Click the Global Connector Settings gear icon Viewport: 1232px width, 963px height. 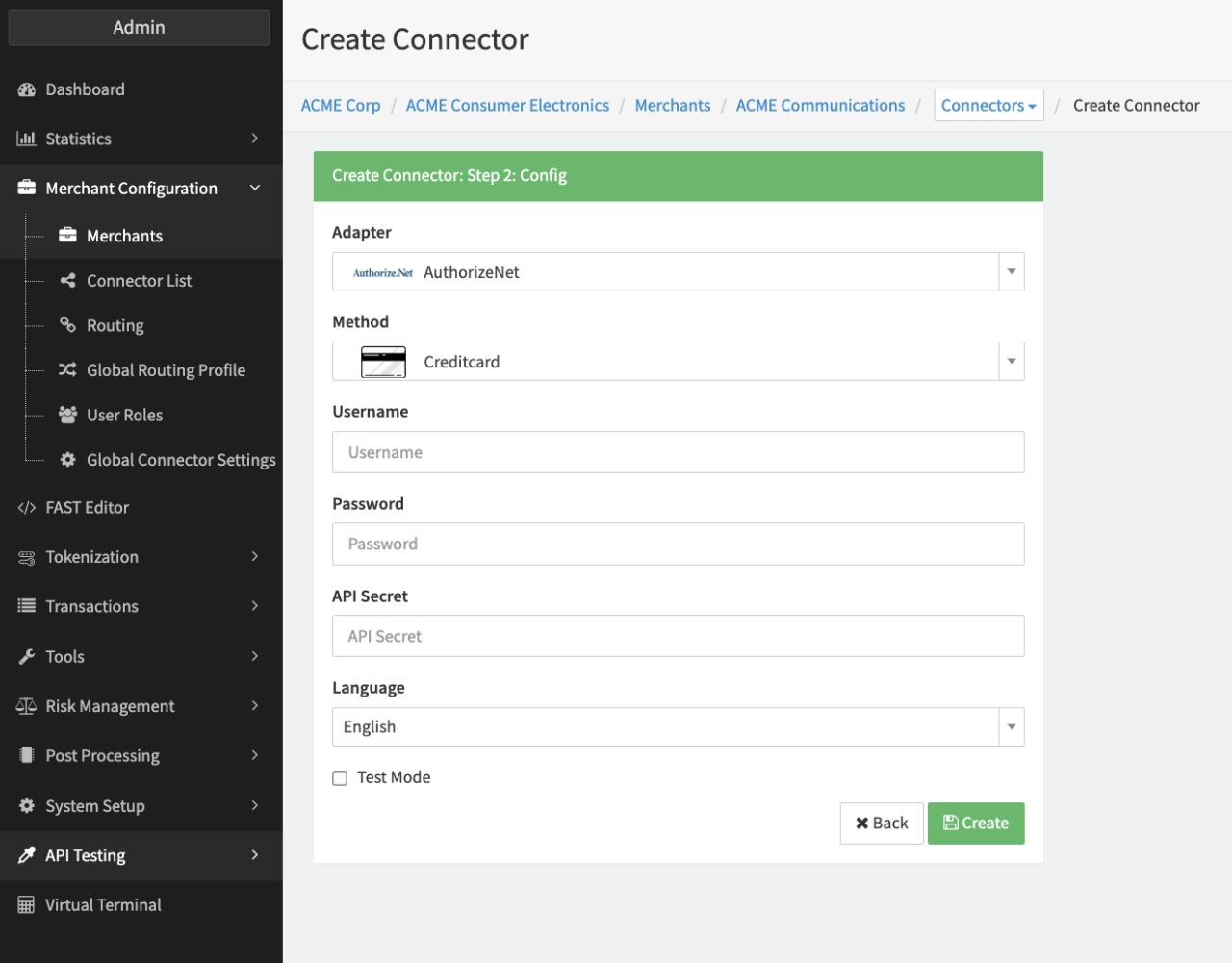[67, 460]
